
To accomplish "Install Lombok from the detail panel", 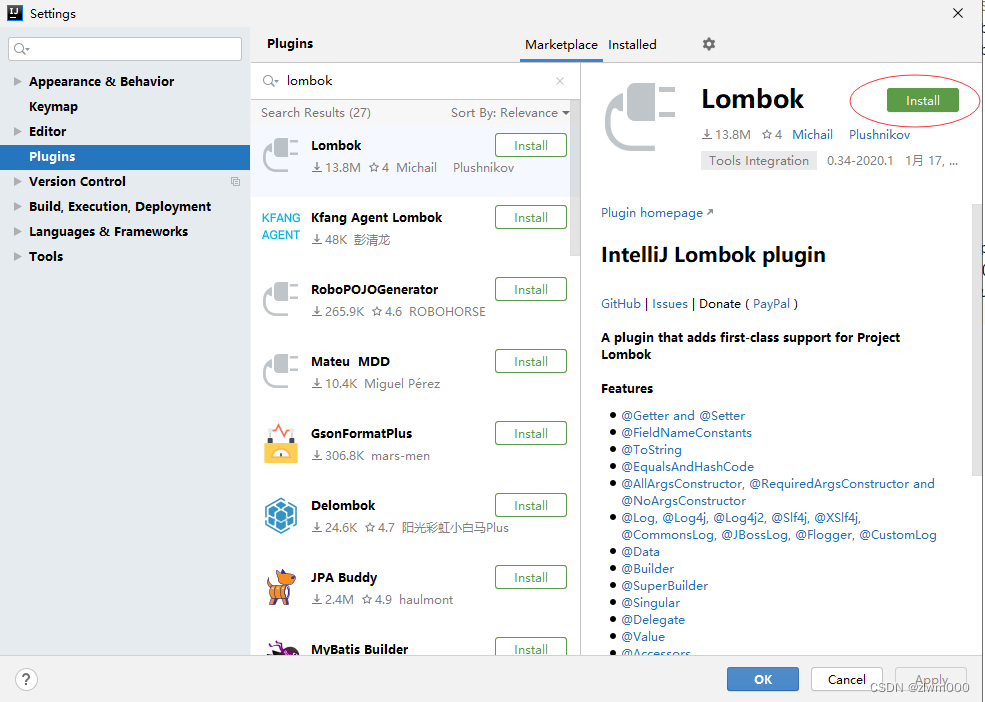I will pyautogui.click(x=923, y=101).
